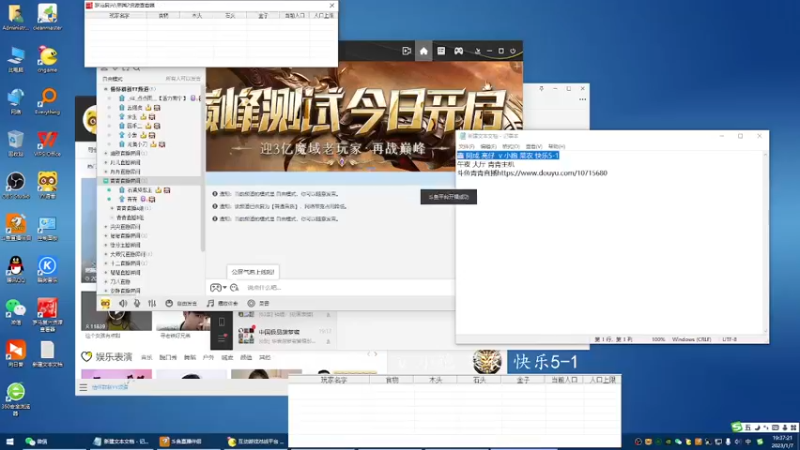The width and height of the screenshot is (800, 450).
Task: Open the yellow pac-man game desktop icon
Action: [47, 59]
